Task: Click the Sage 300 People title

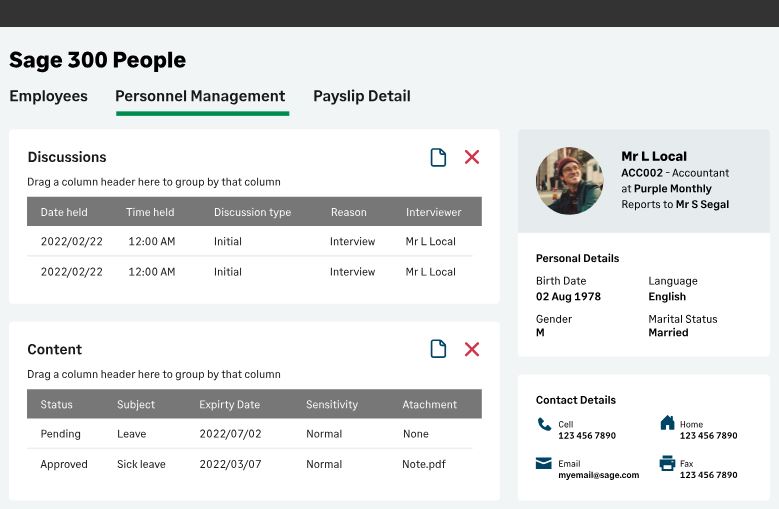Action: pos(97,60)
